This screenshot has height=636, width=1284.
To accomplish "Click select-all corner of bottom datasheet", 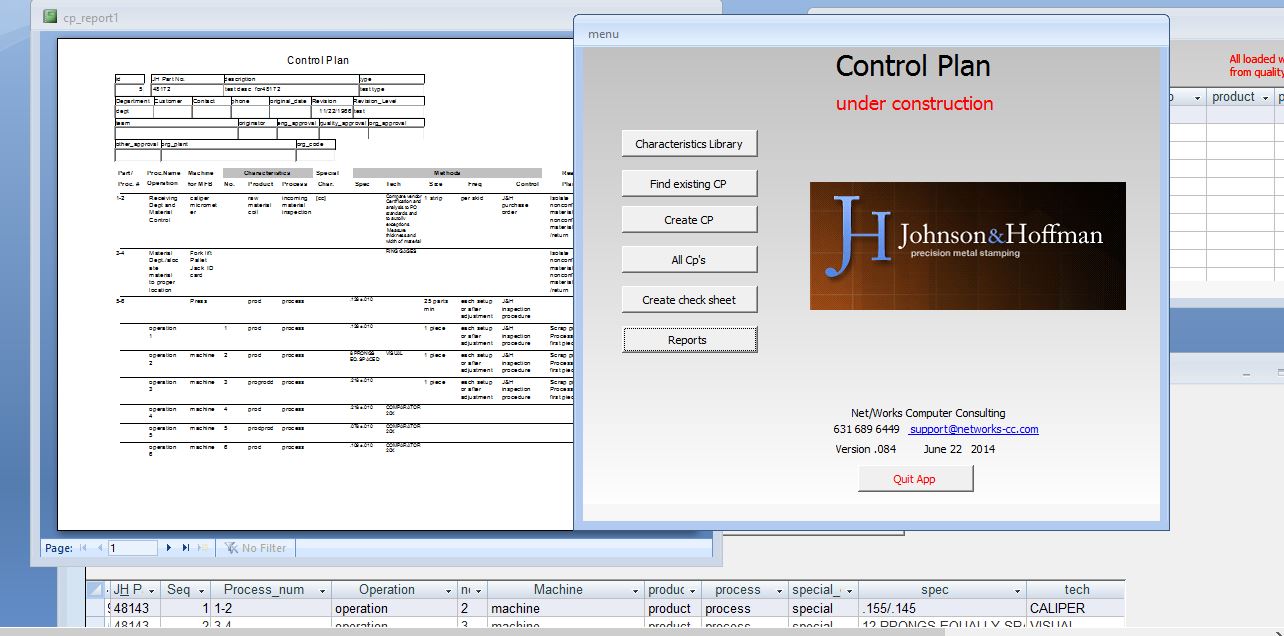I will pos(97,590).
